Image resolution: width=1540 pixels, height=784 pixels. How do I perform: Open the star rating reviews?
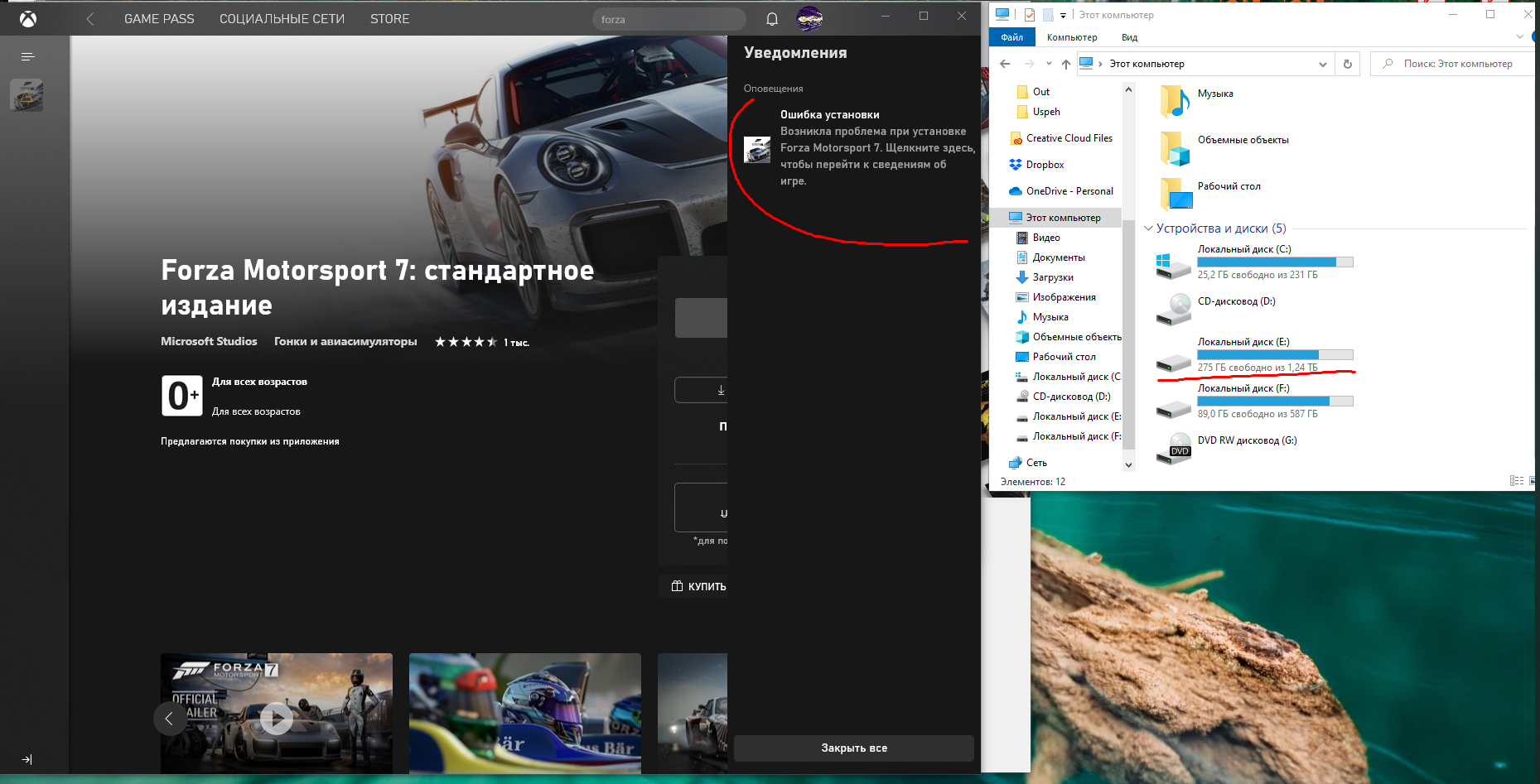pos(482,342)
